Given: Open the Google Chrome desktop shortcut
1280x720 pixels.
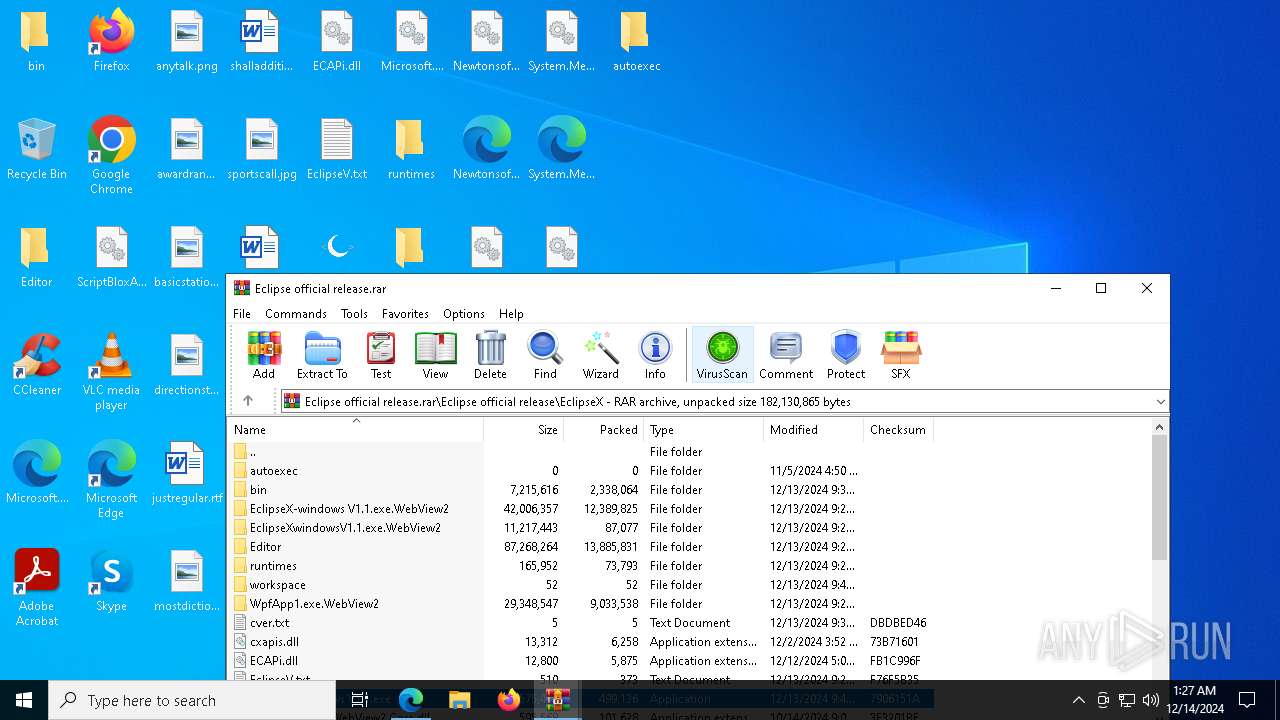Looking at the screenshot, I should coord(111,156).
